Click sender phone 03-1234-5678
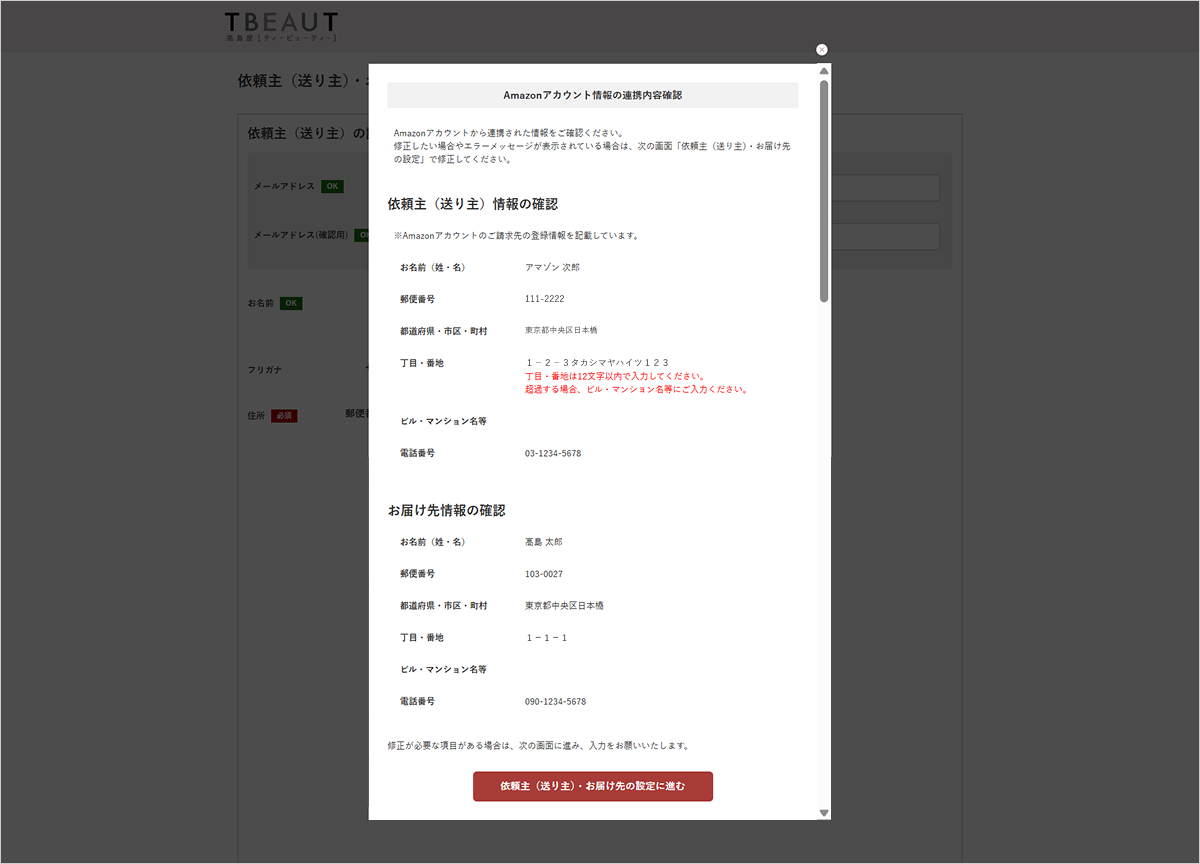This screenshot has height=864, width=1200. click(x=553, y=453)
